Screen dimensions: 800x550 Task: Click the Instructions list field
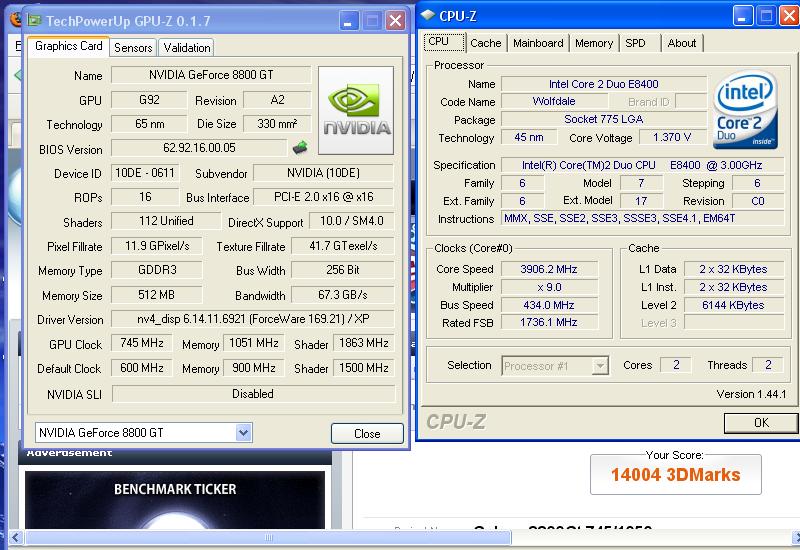(642, 218)
